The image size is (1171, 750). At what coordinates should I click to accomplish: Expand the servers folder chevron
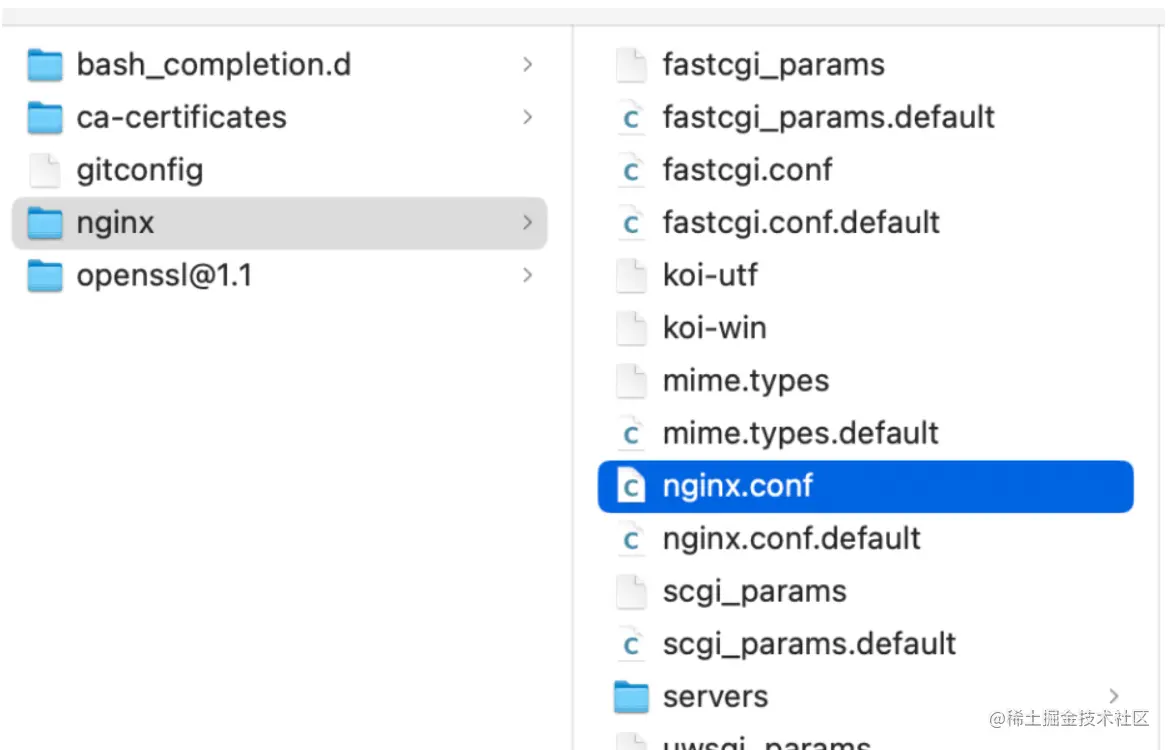(1114, 697)
